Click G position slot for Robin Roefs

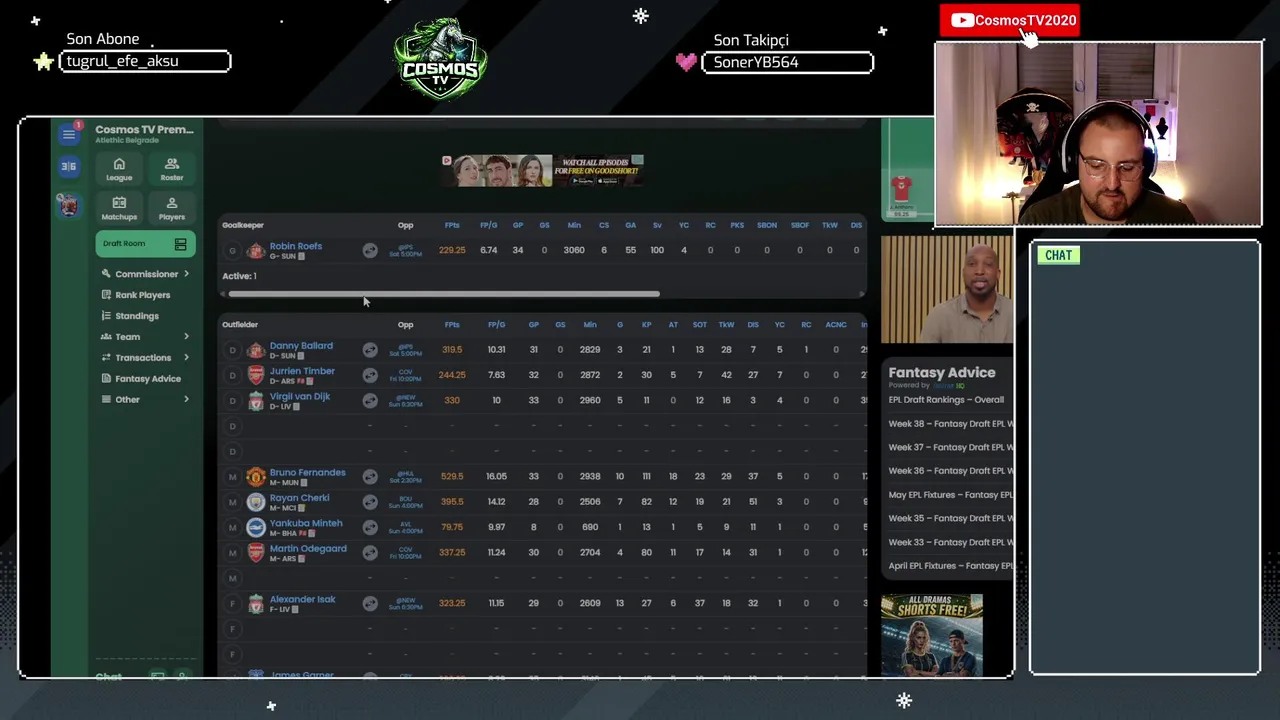click(232, 251)
